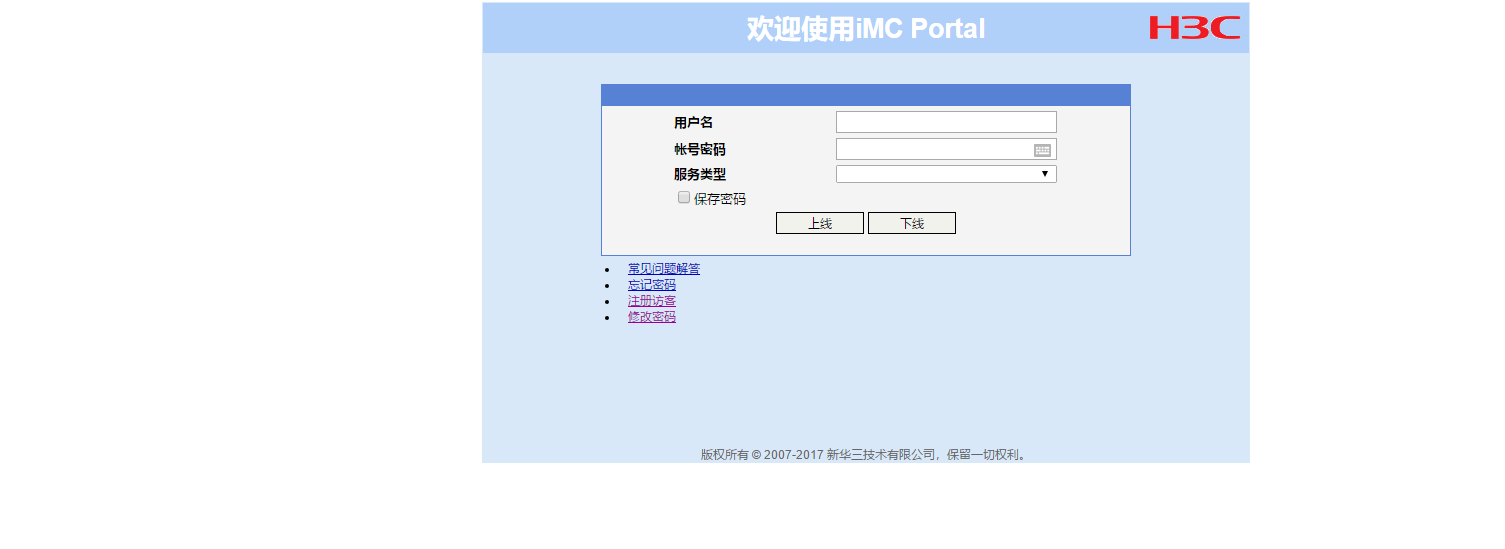Click the 欢迎使用iMC Portal heading
The height and width of the screenshot is (549, 1505).
(x=866, y=29)
